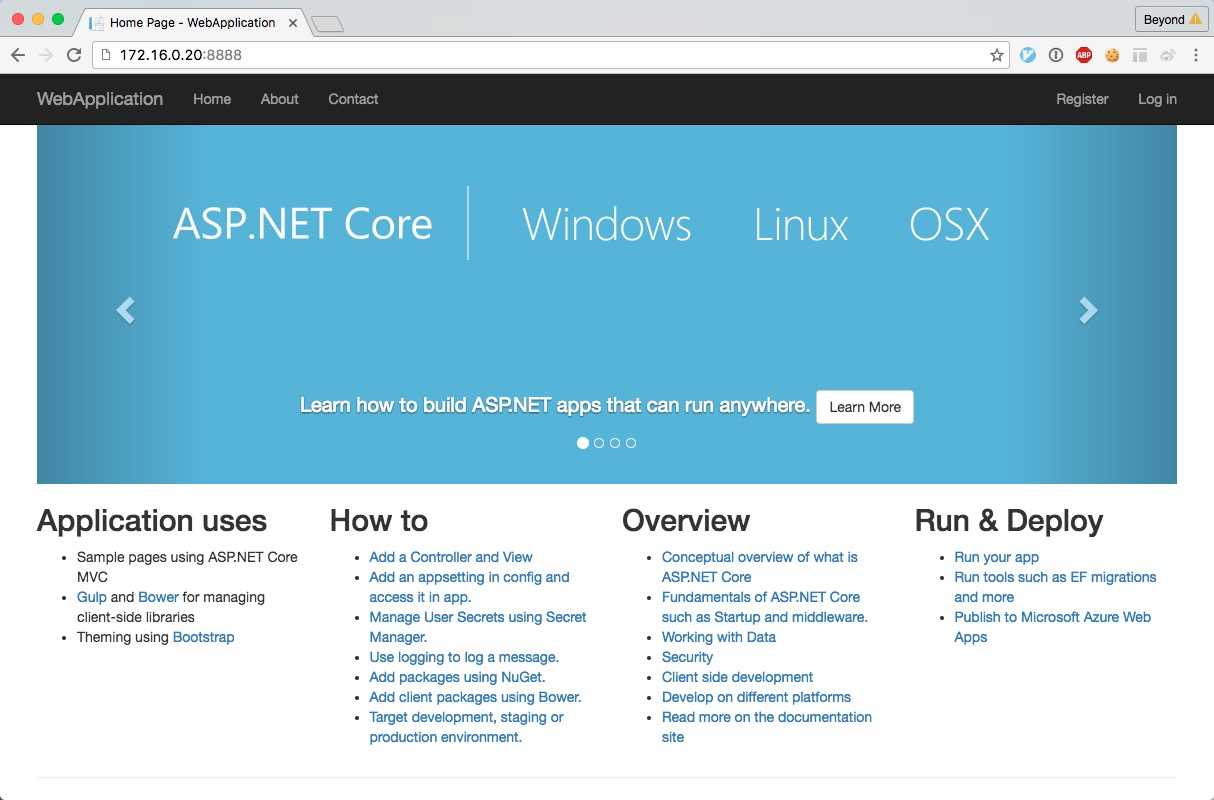Open the Beyond profile button
This screenshot has width=1214, height=800.
[1172, 19]
